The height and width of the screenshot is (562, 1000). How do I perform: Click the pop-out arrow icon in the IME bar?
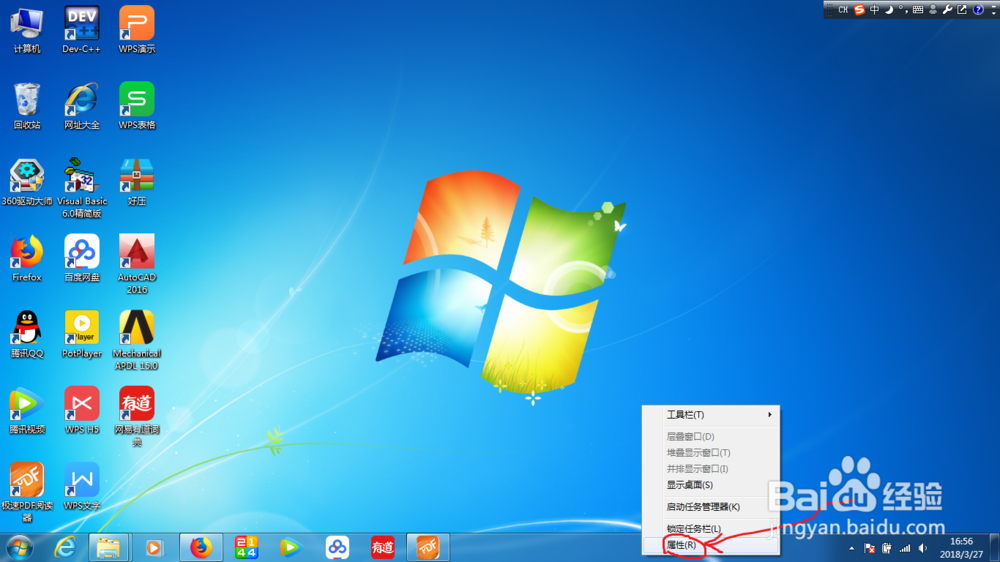(962, 10)
